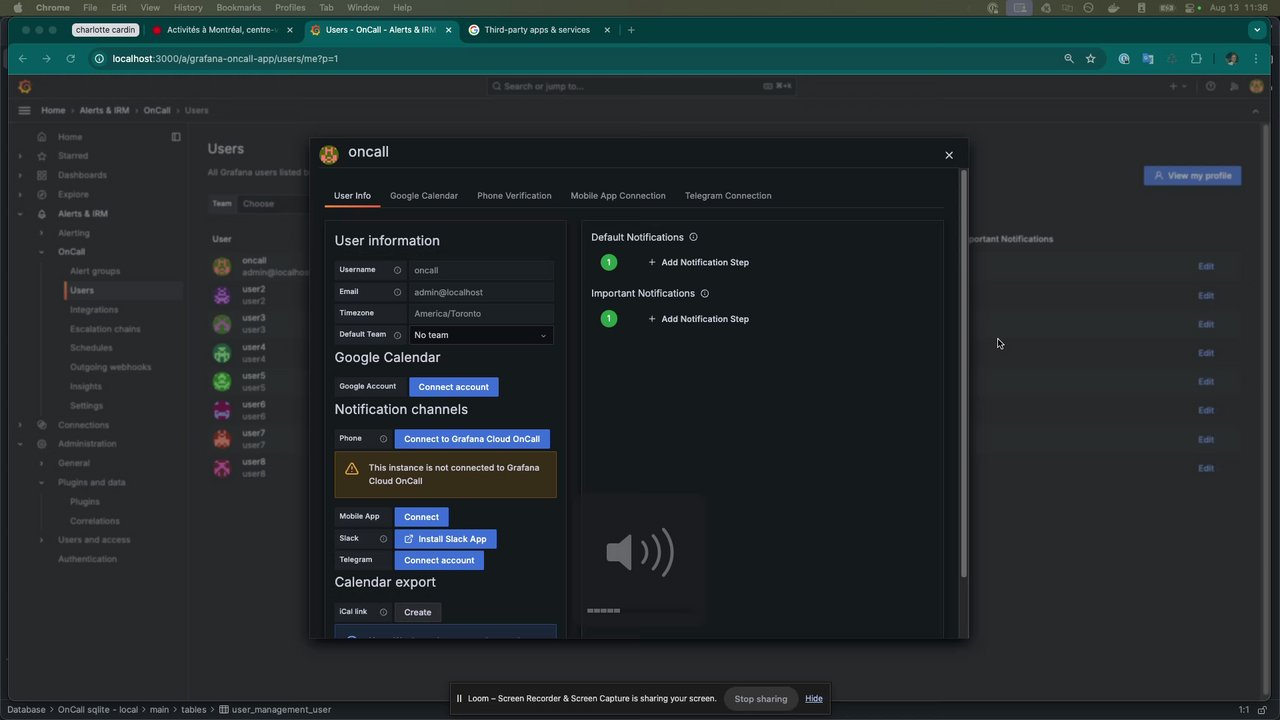Open the Phone Verification tab
Image resolution: width=1280 pixels, height=720 pixels.
pos(514,196)
